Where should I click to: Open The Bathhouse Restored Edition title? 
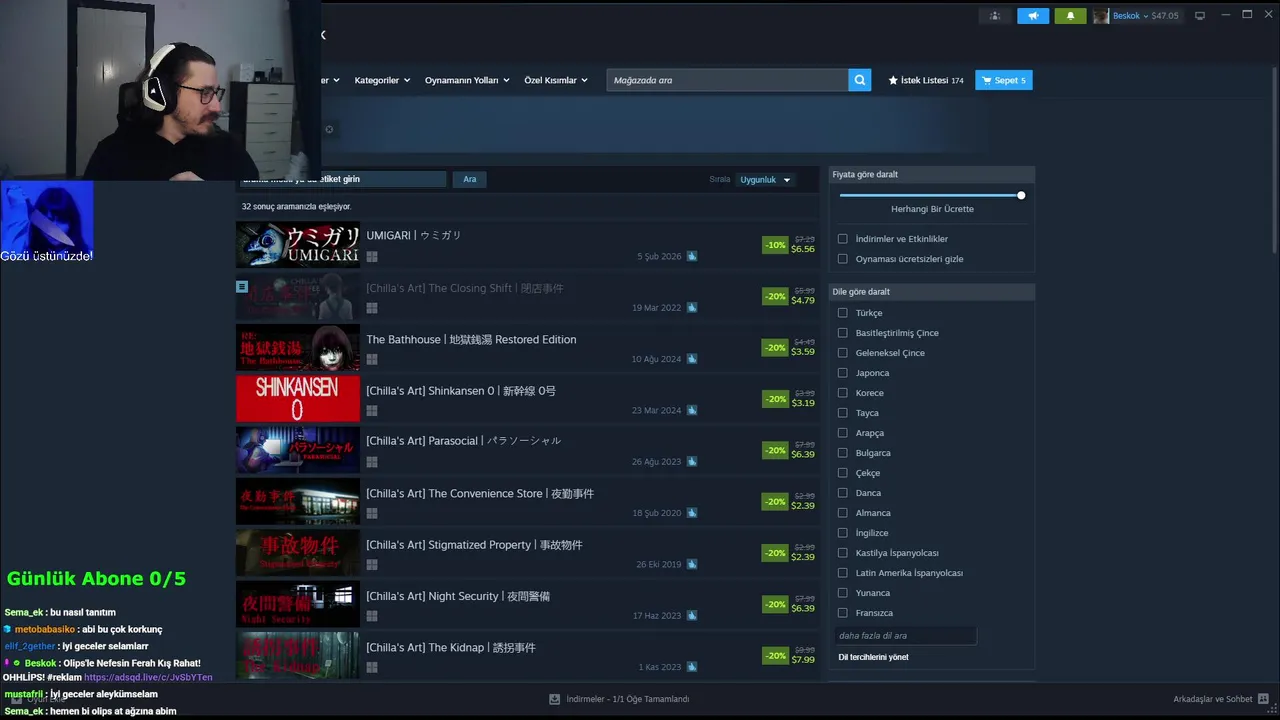tap(471, 340)
